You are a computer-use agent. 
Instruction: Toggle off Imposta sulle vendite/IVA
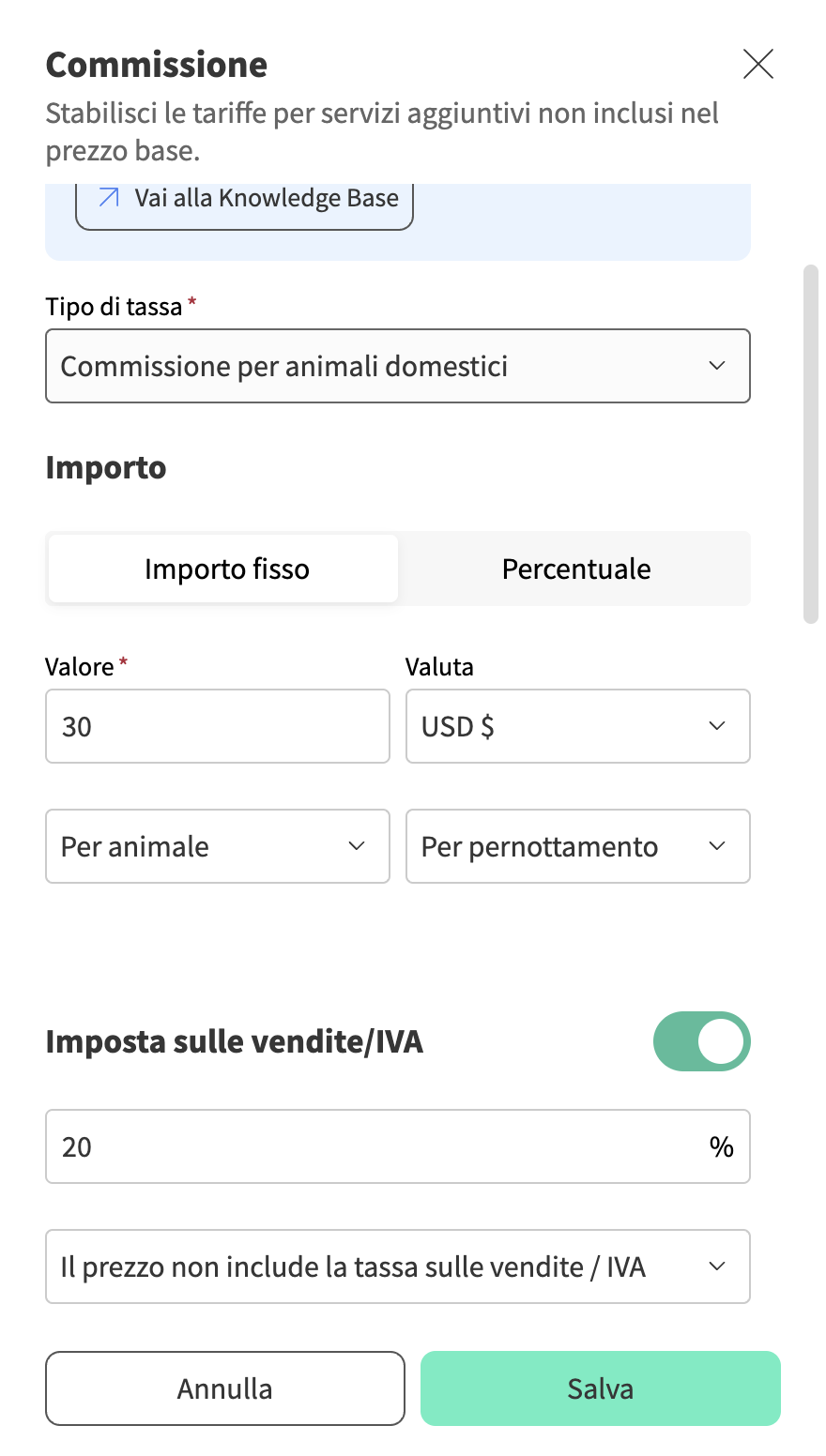coord(702,1041)
